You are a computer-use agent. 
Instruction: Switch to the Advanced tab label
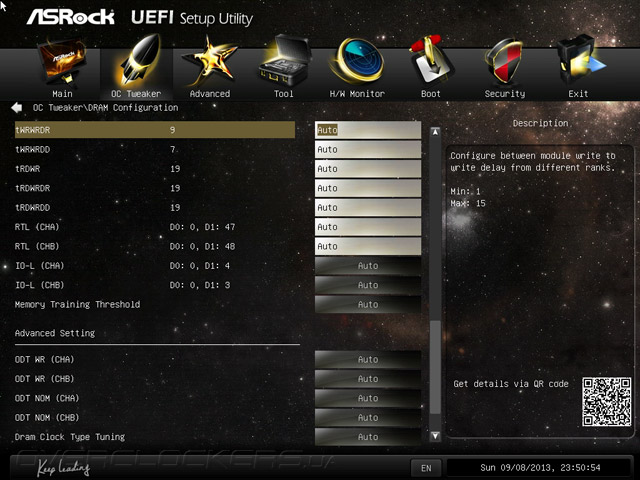click(210, 94)
